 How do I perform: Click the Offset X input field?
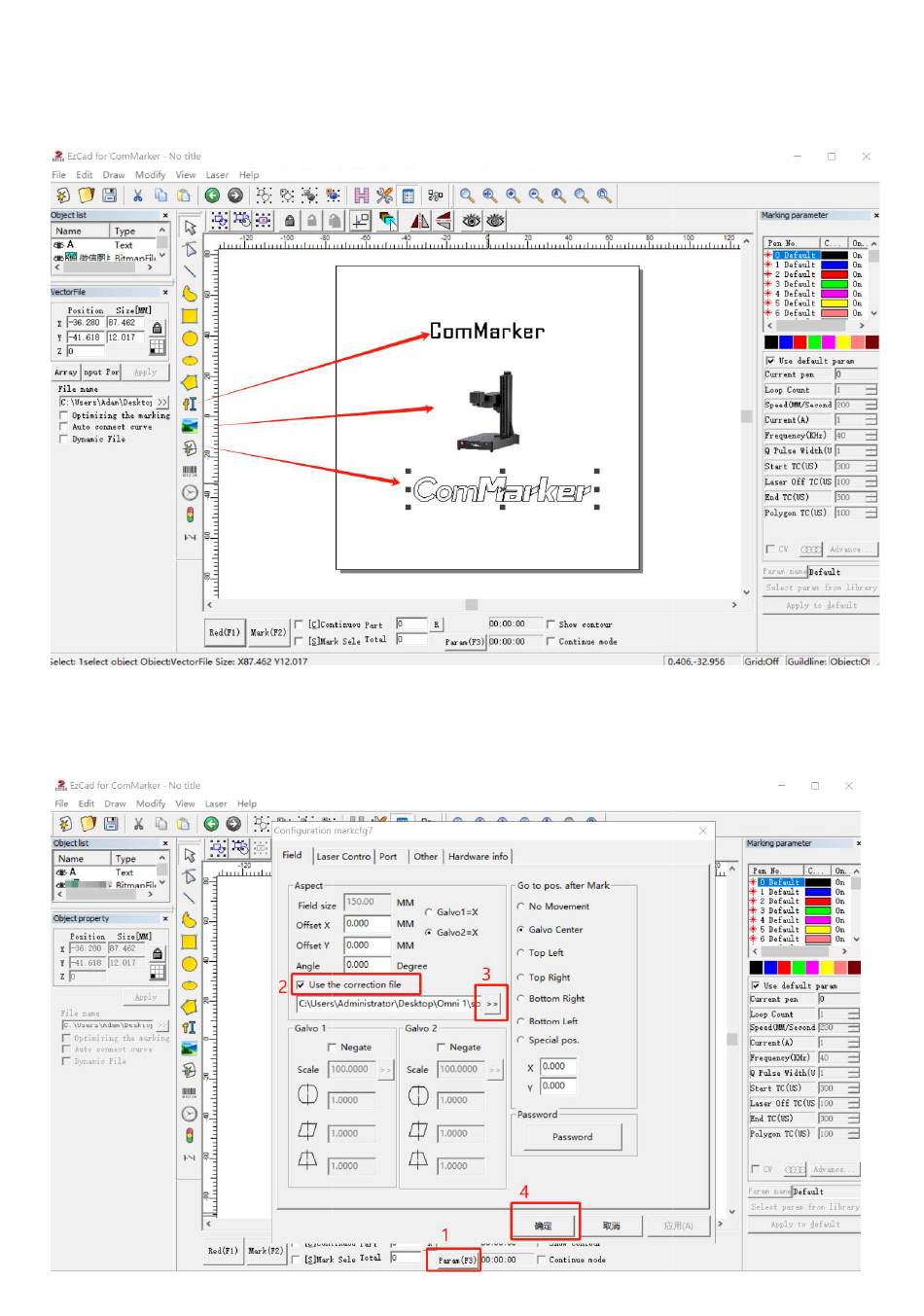(367, 924)
